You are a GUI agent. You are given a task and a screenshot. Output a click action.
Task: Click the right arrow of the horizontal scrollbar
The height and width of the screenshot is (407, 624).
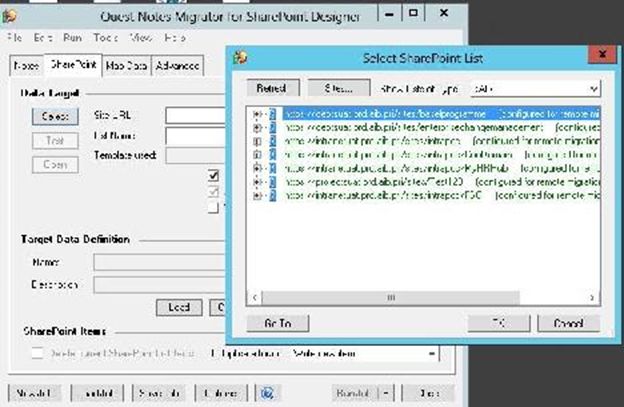pos(592,297)
